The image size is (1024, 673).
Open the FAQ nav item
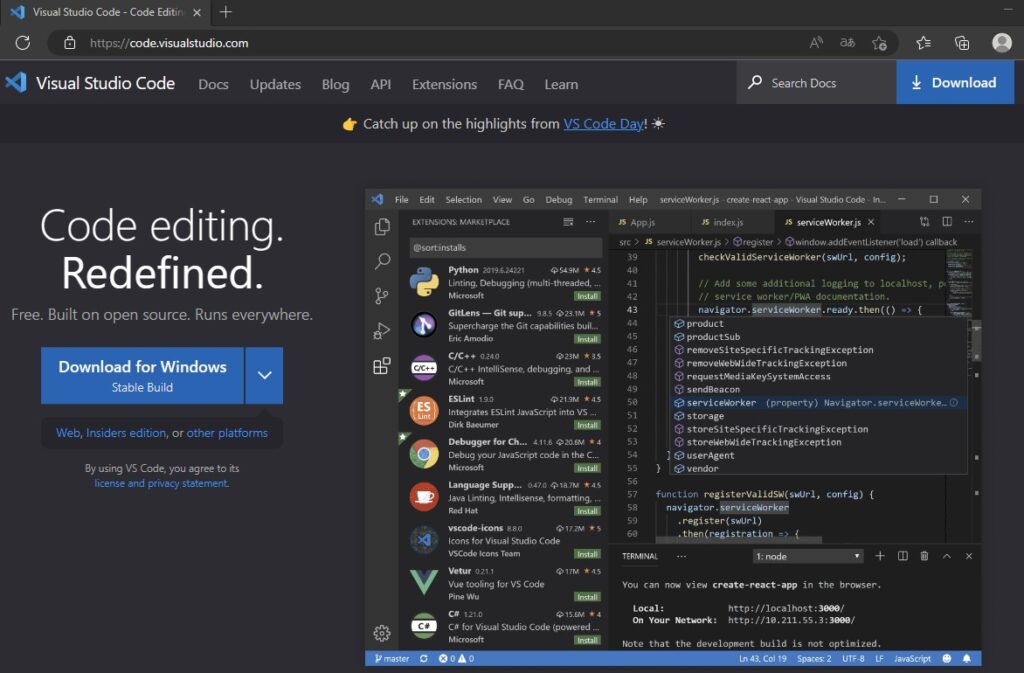(x=511, y=84)
